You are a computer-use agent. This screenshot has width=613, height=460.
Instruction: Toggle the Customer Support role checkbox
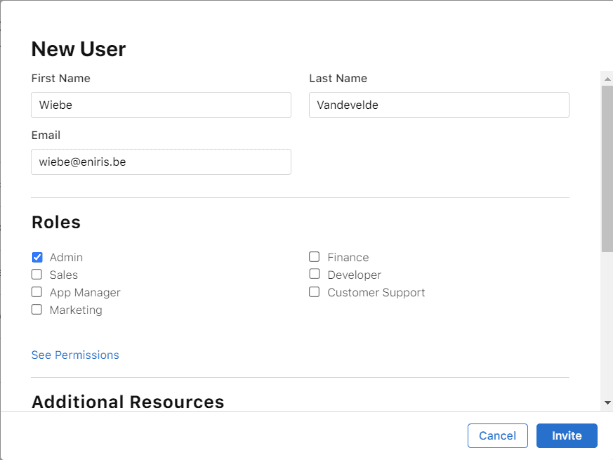point(314,292)
